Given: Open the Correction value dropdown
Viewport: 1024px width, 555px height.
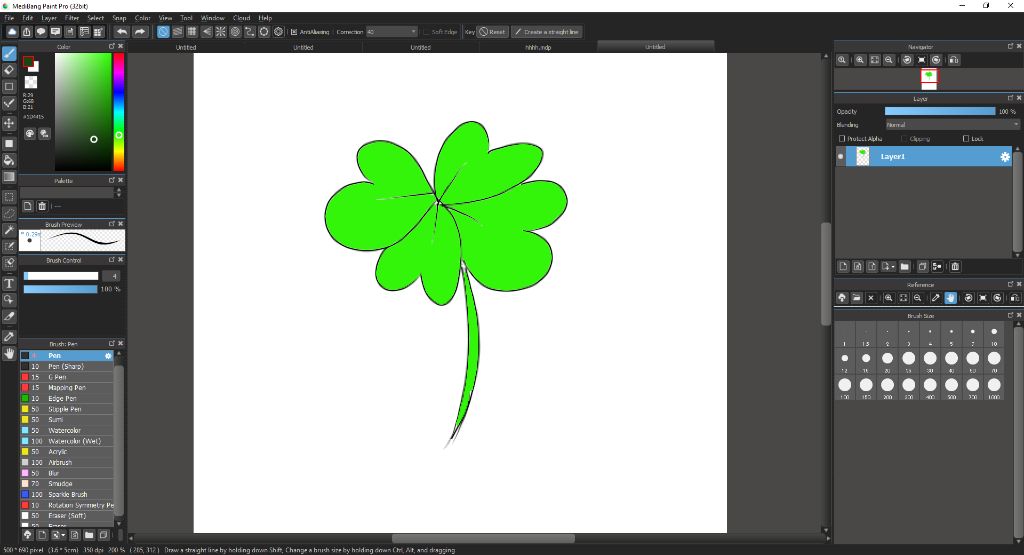Looking at the screenshot, I should pos(391,31).
